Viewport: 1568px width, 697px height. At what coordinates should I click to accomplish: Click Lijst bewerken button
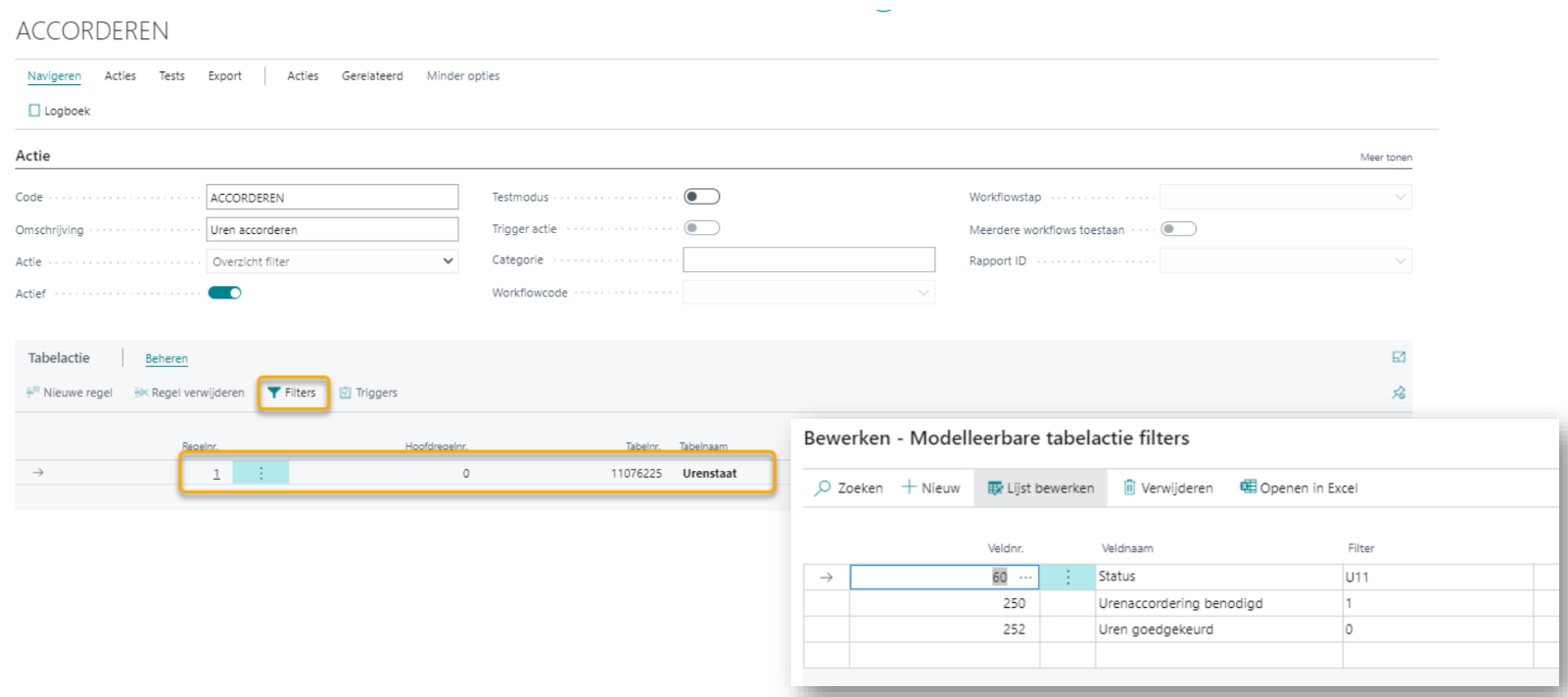tap(1040, 488)
